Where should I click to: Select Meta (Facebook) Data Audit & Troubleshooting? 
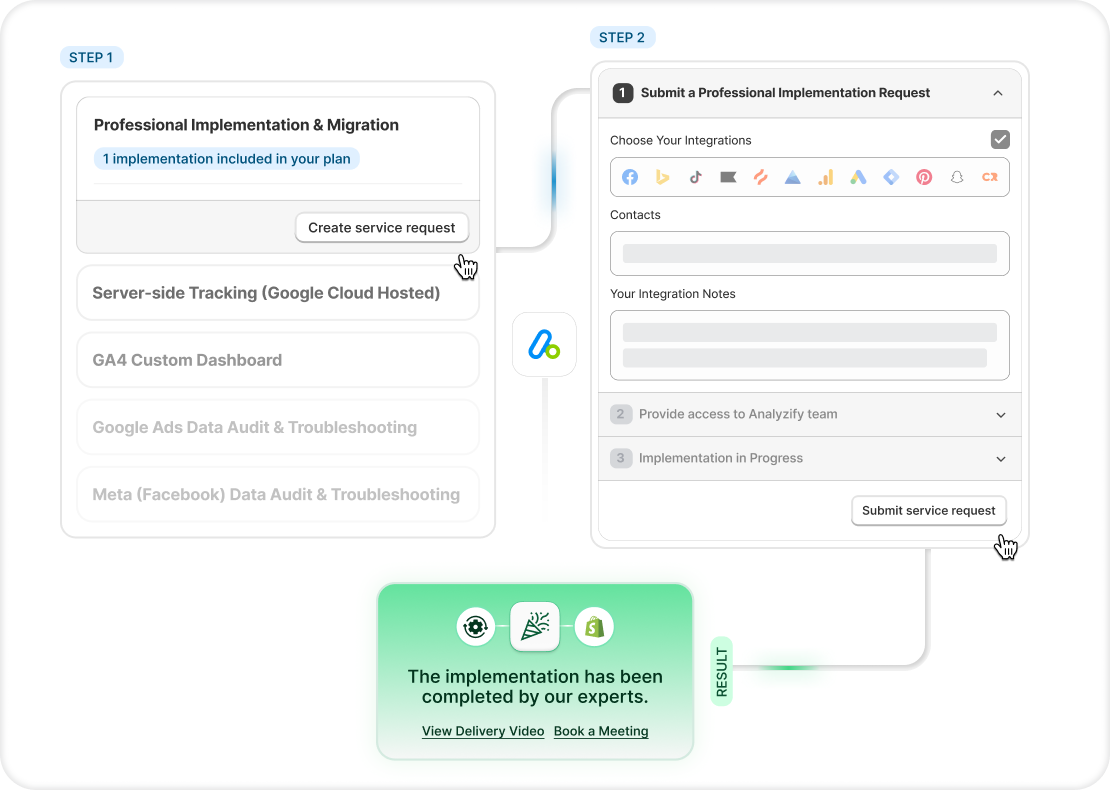click(x=278, y=495)
